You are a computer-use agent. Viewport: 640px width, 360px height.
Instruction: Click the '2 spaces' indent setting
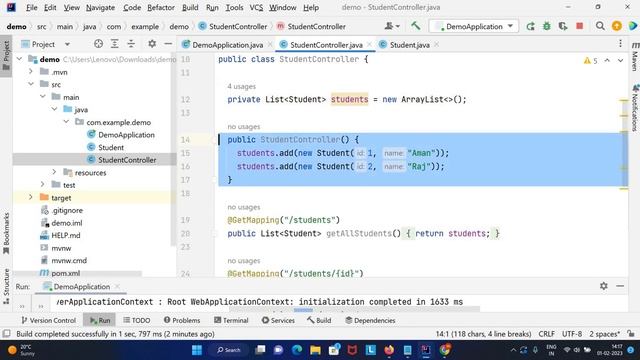[604, 334]
